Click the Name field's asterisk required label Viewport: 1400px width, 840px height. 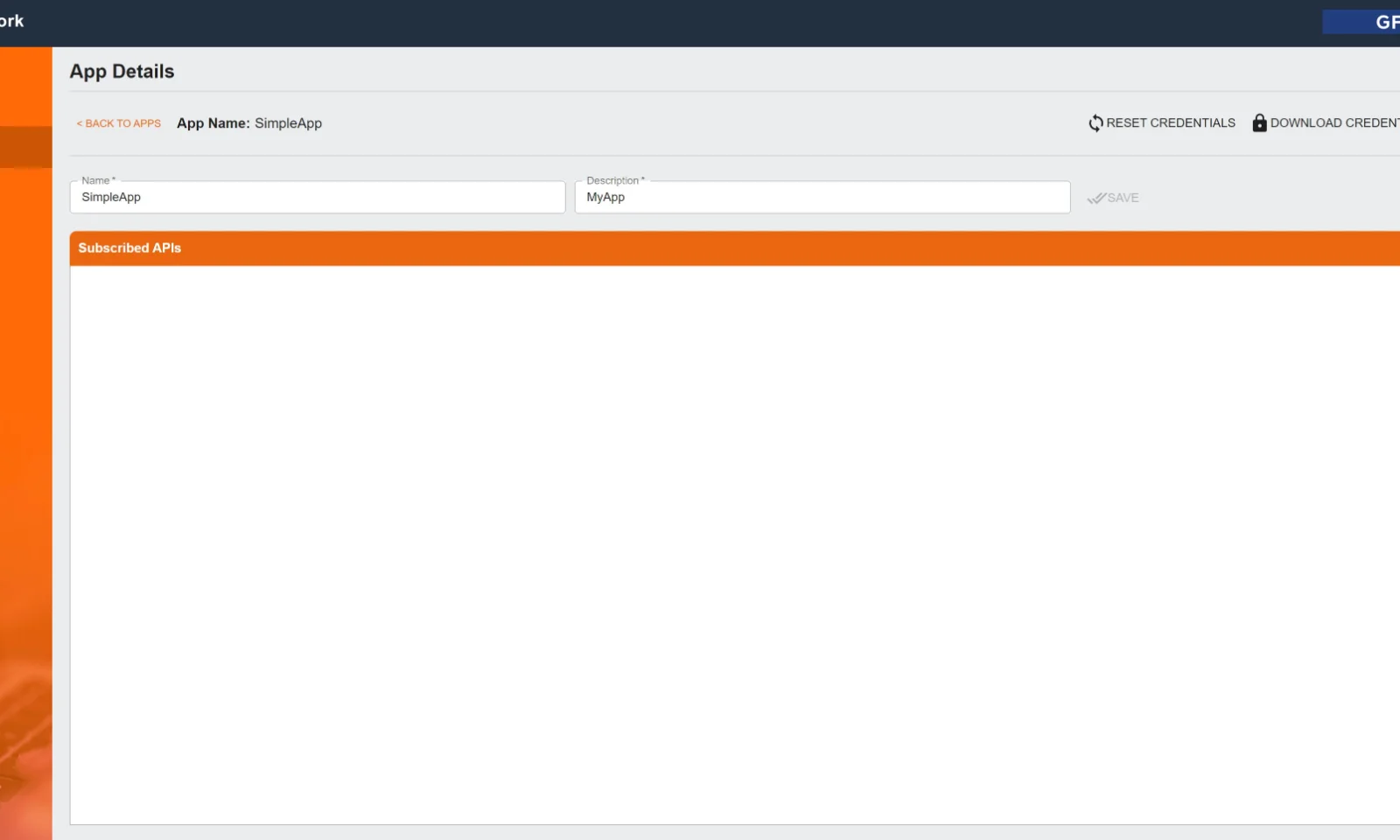pos(112,180)
